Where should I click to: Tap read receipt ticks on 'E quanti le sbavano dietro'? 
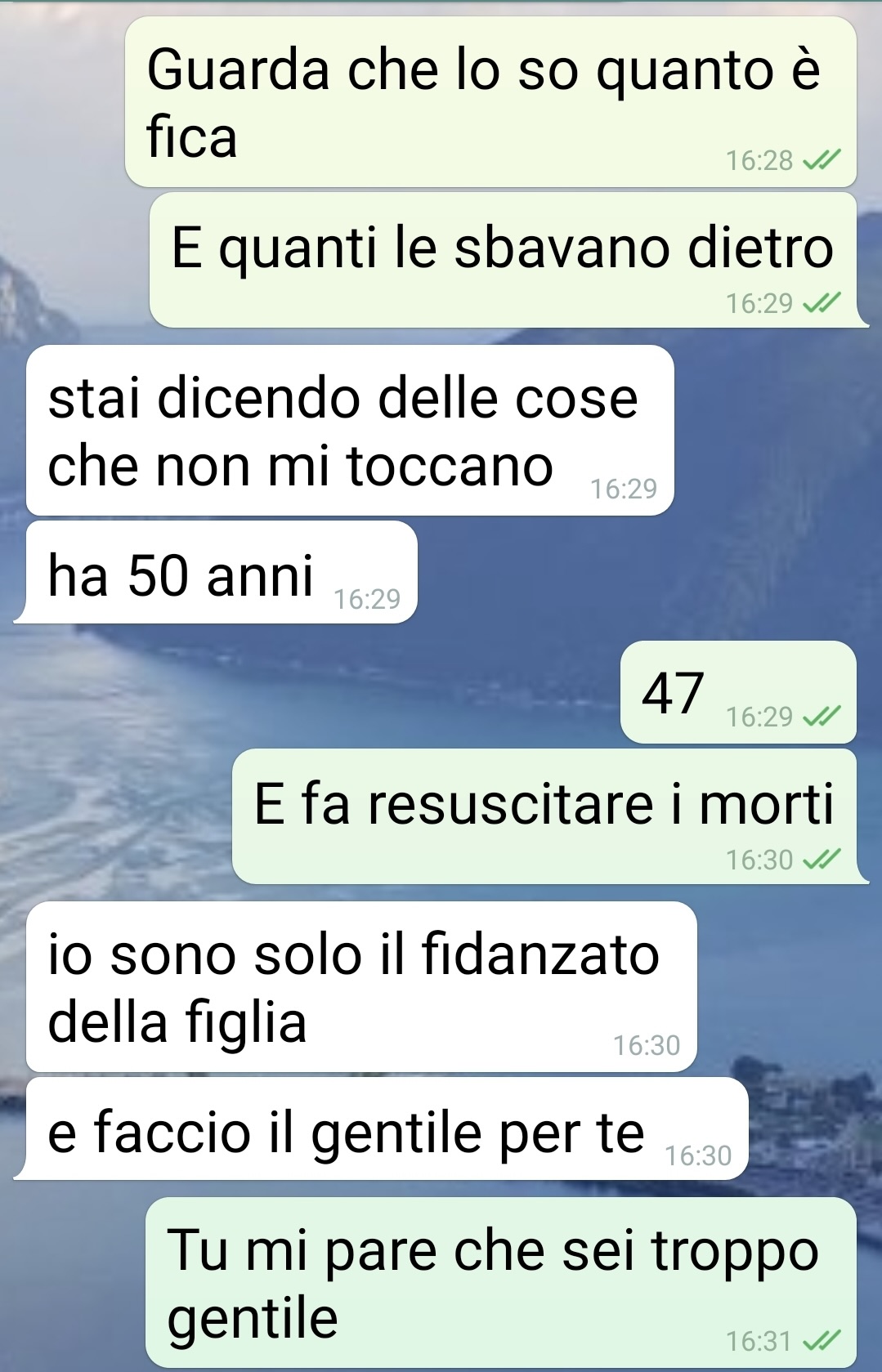821,303
